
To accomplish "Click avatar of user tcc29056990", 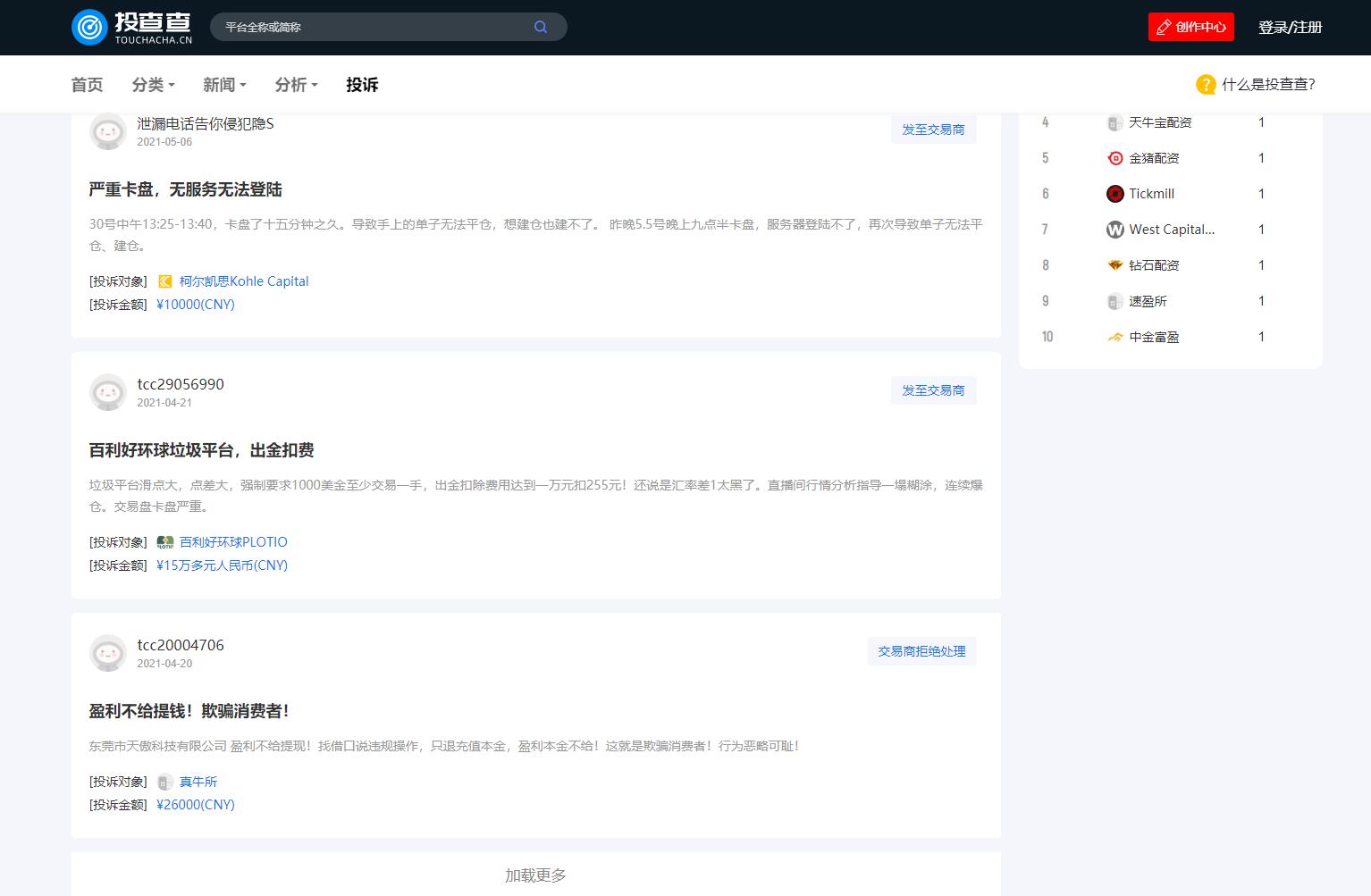I will point(108,392).
